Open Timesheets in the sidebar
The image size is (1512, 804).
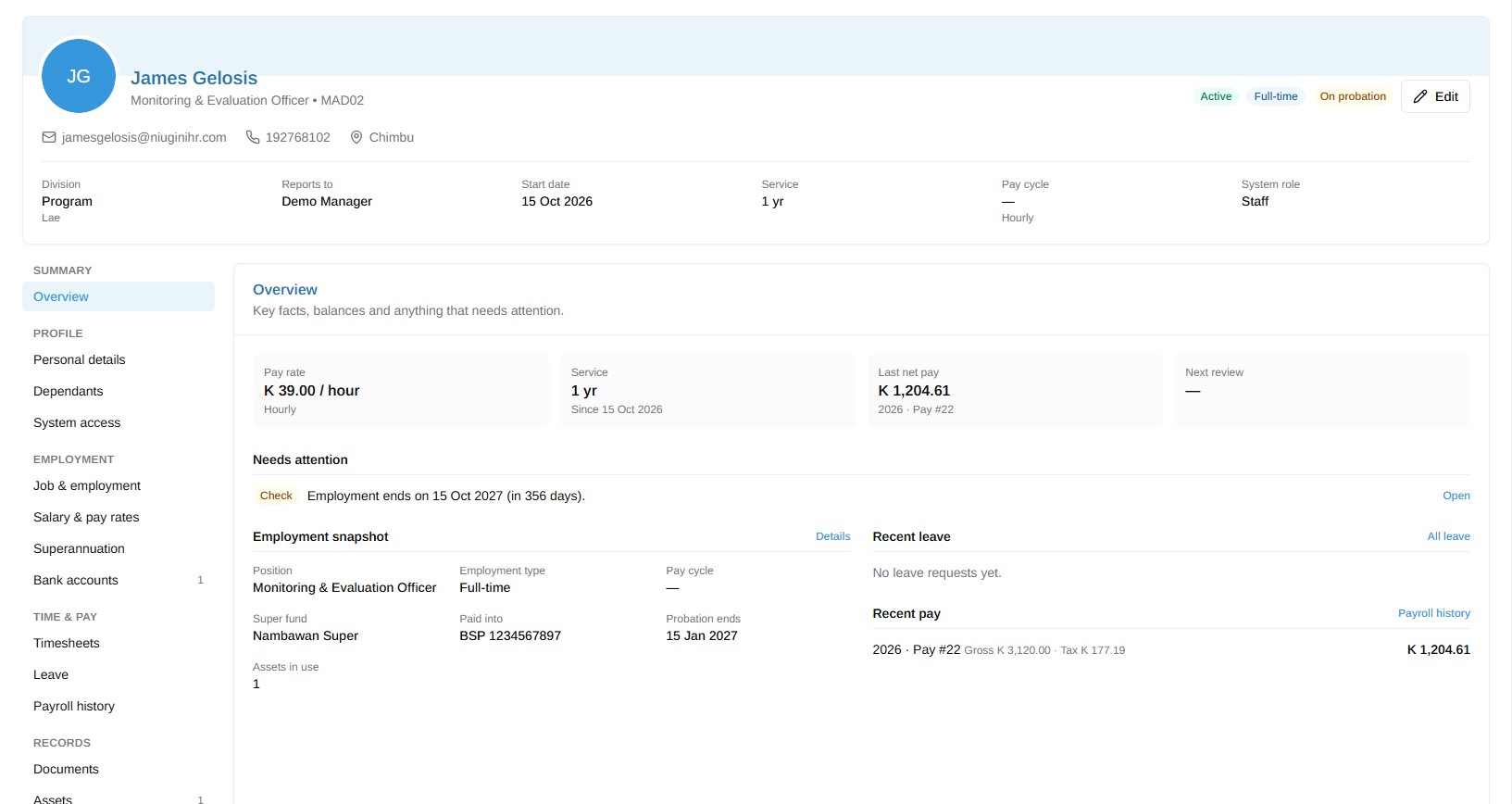coord(119,643)
